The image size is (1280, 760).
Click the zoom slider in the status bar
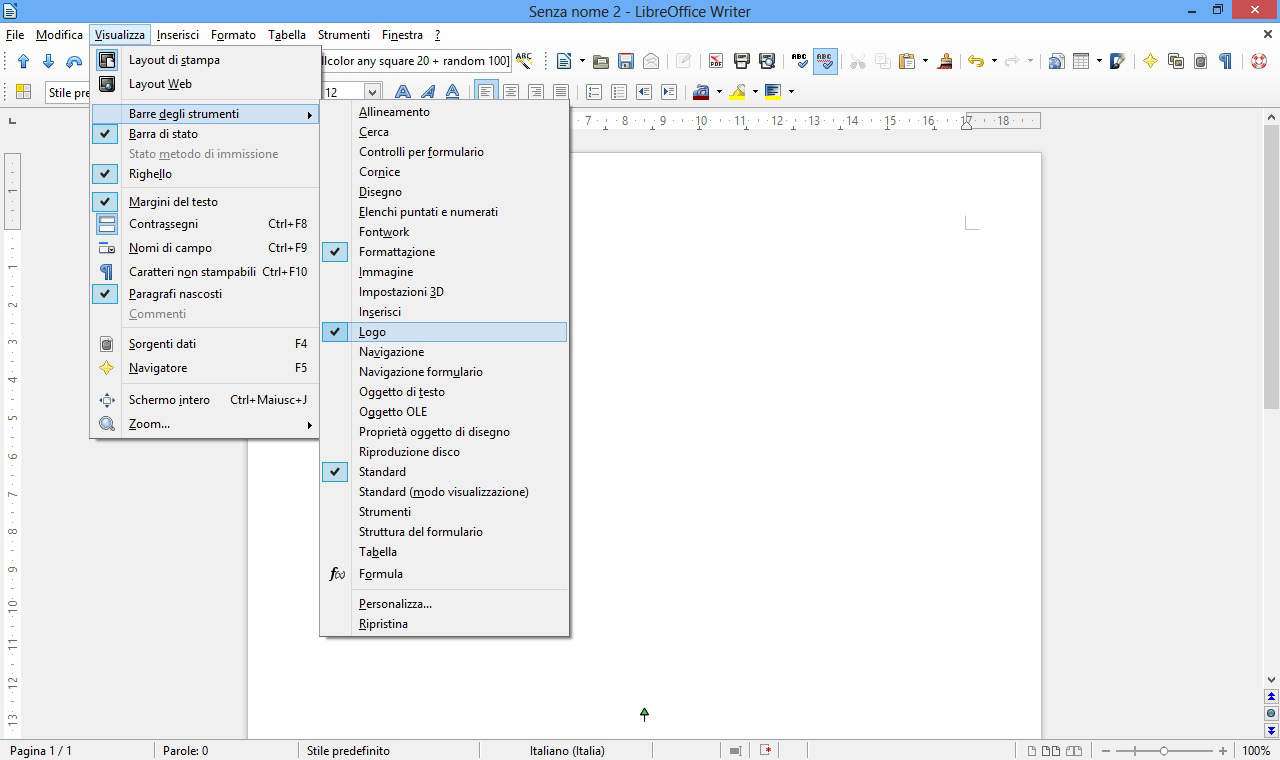[1164, 751]
